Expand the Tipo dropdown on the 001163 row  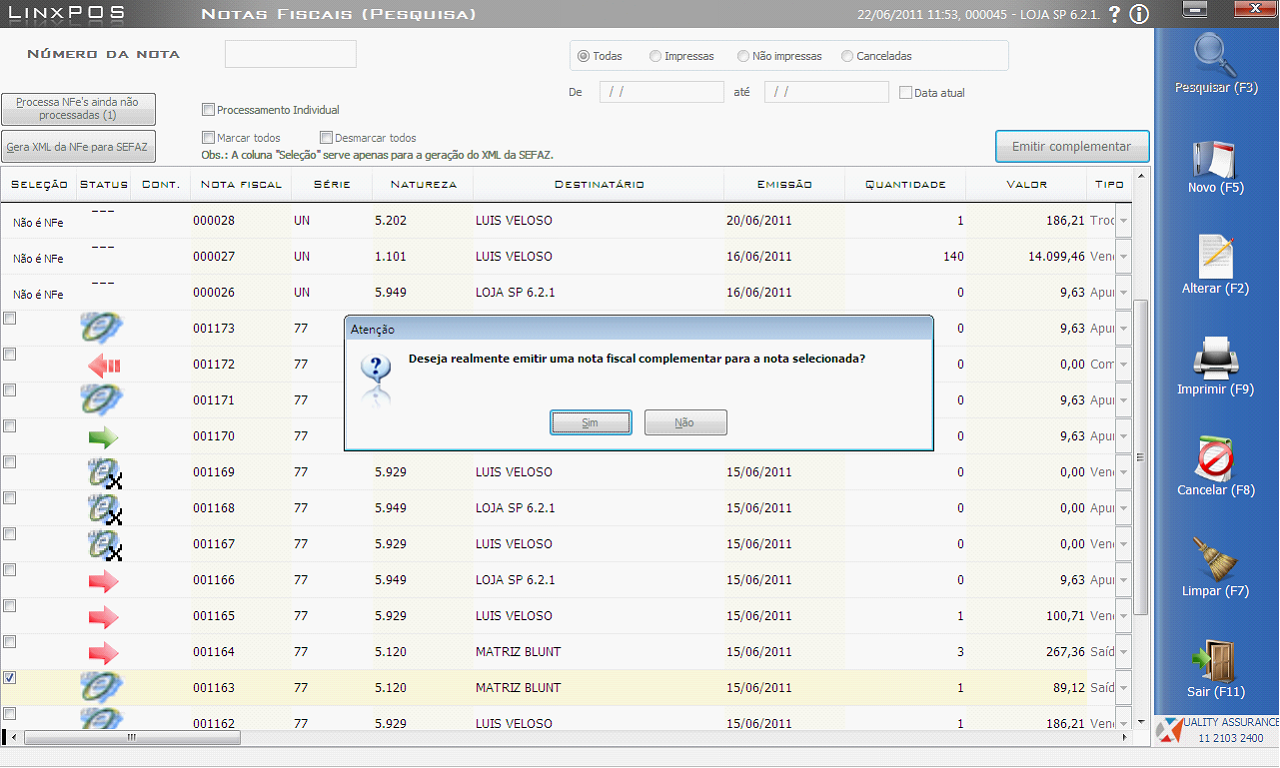(x=1123, y=688)
